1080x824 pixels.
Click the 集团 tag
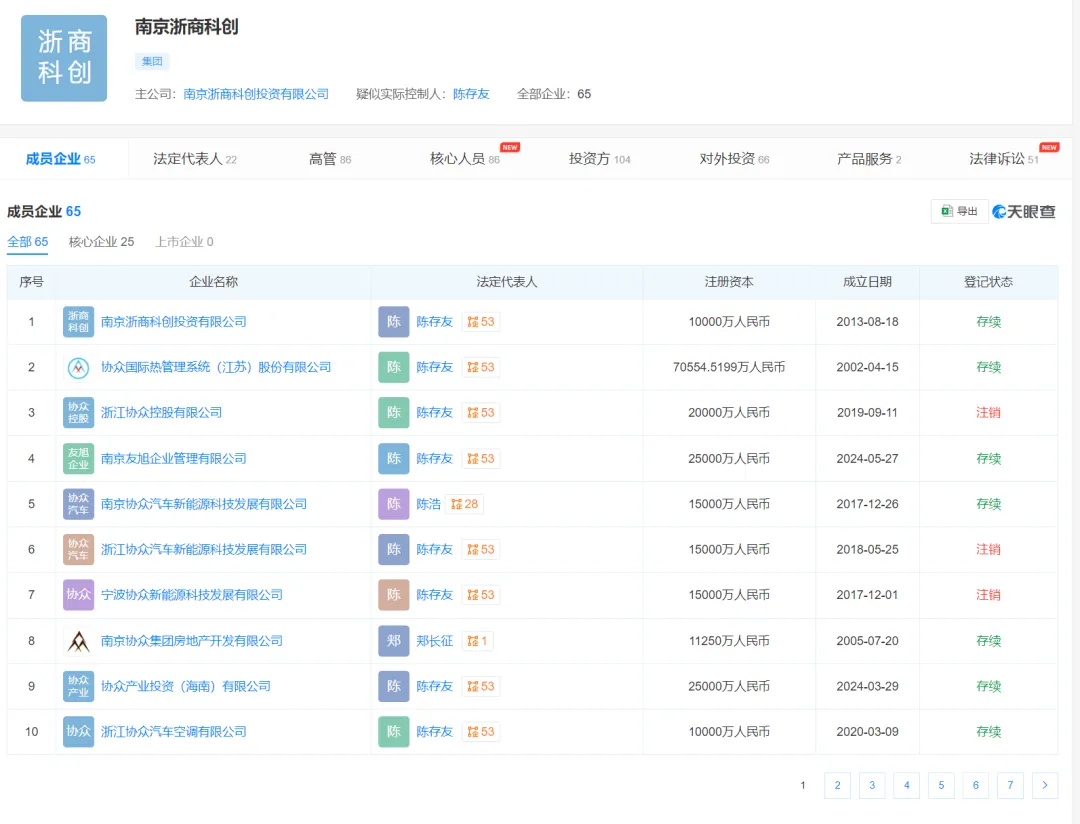coord(152,61)
